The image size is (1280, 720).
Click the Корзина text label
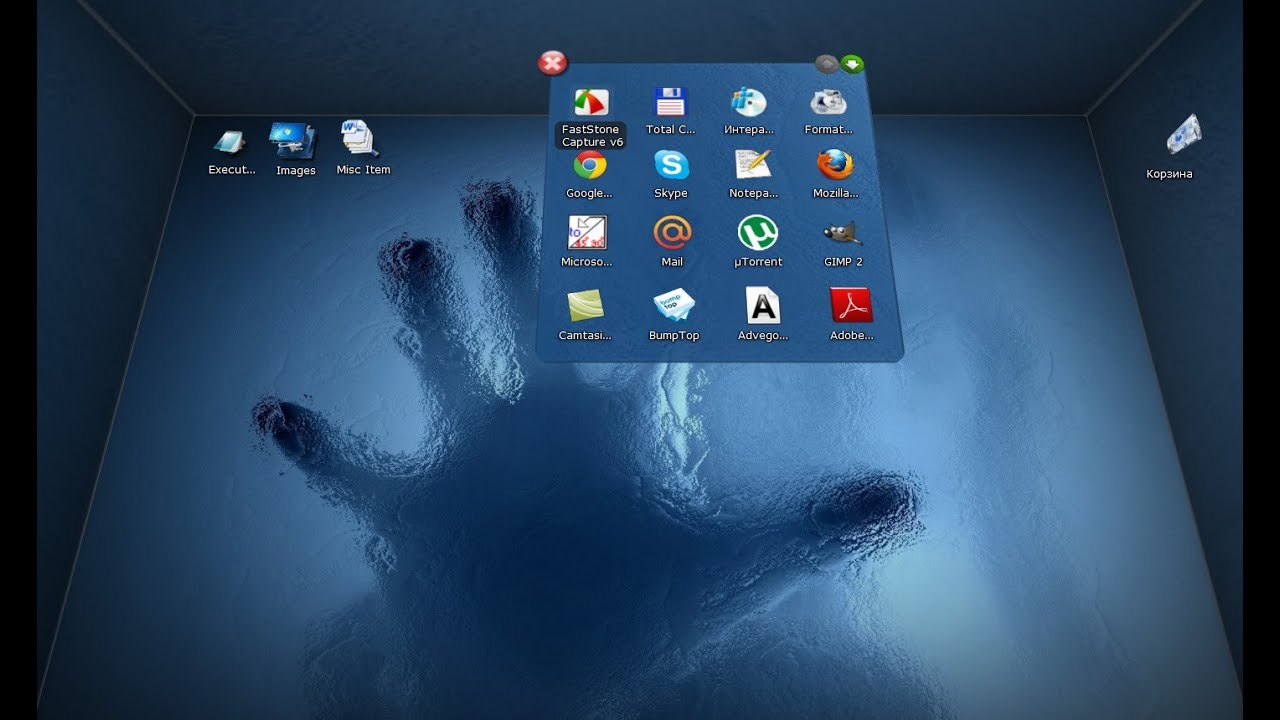coord(1169,174)
